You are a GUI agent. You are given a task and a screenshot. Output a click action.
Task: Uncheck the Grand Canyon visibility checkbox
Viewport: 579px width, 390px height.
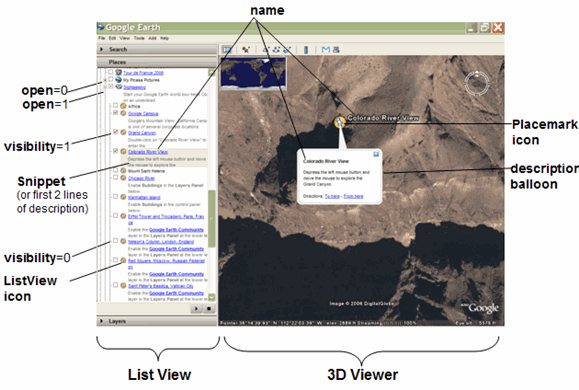[115, 132]
